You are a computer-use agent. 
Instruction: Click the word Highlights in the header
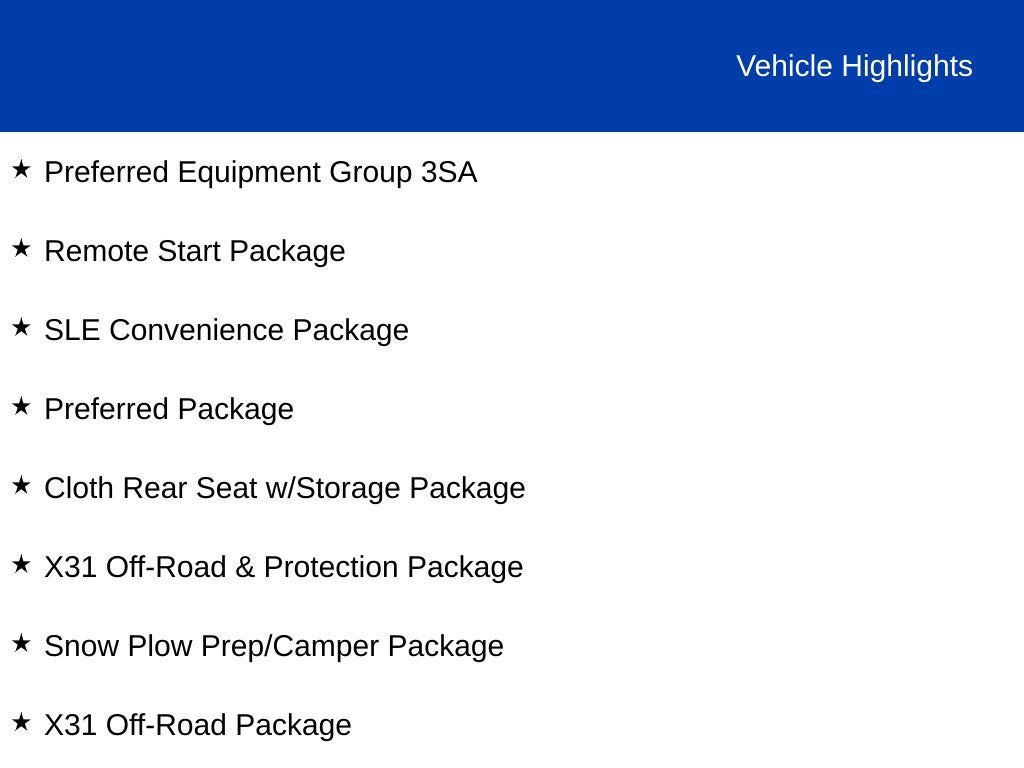tap(907, 66)
